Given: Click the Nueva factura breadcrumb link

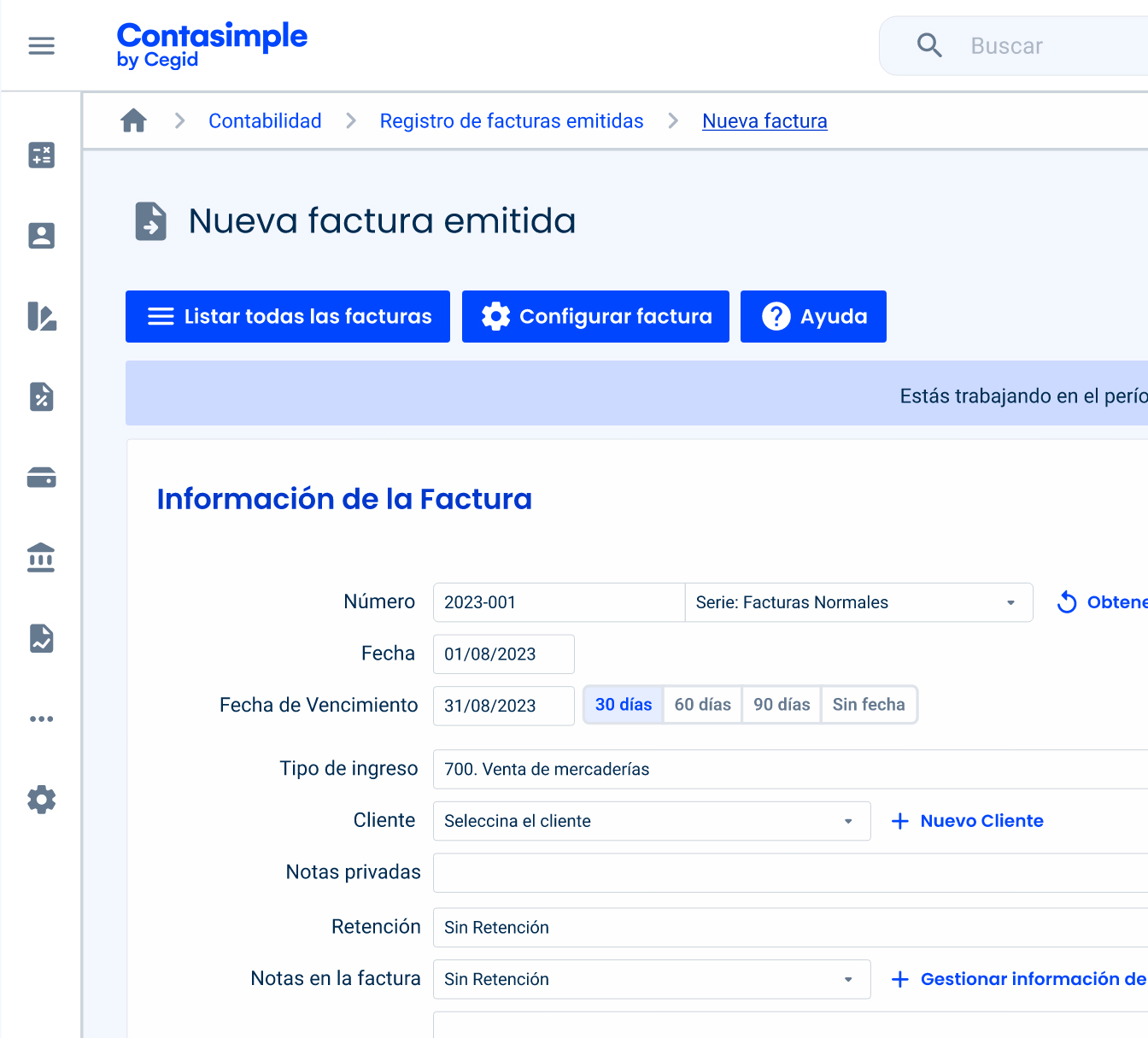Looking at the screenshot, I should point(764,121).
